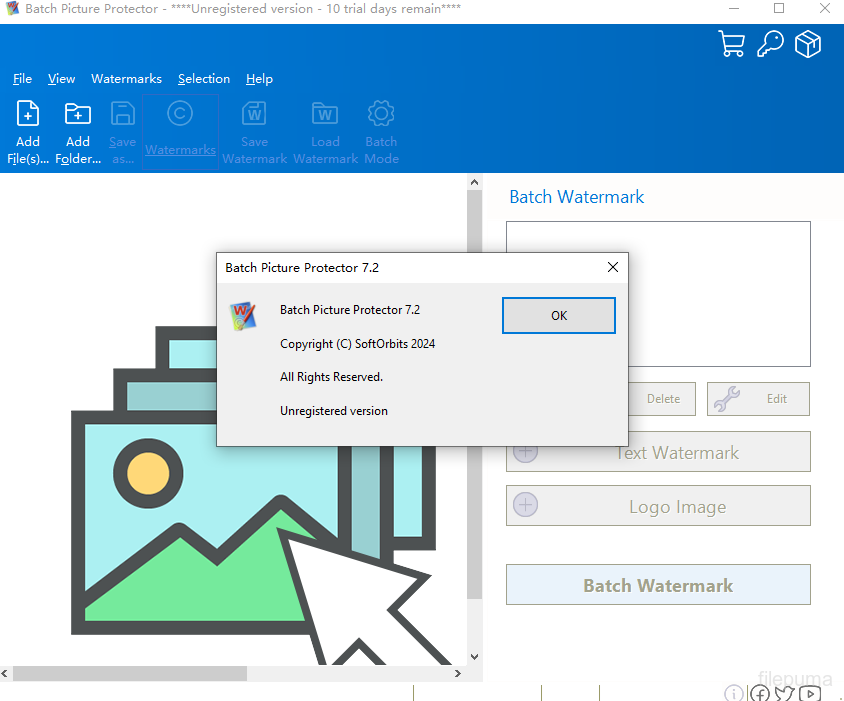This screenshot has height=701, width=844.
Task: Click the Batch Watermark button
Action: point(658,585)
